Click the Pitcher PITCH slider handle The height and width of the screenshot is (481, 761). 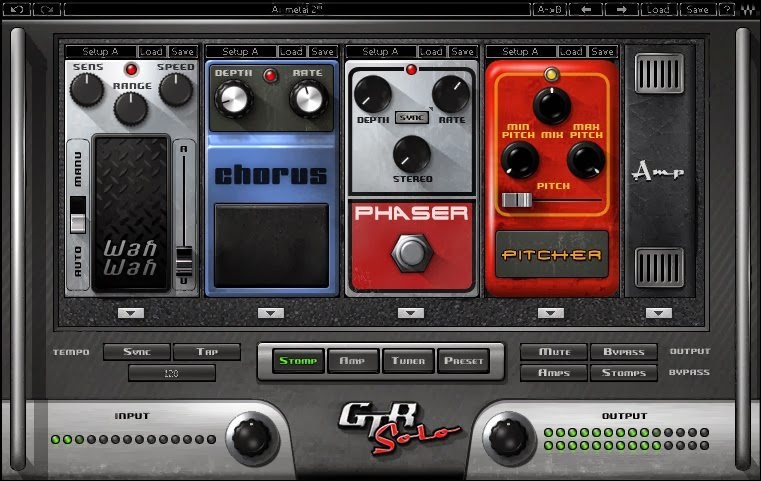[517, 199]
